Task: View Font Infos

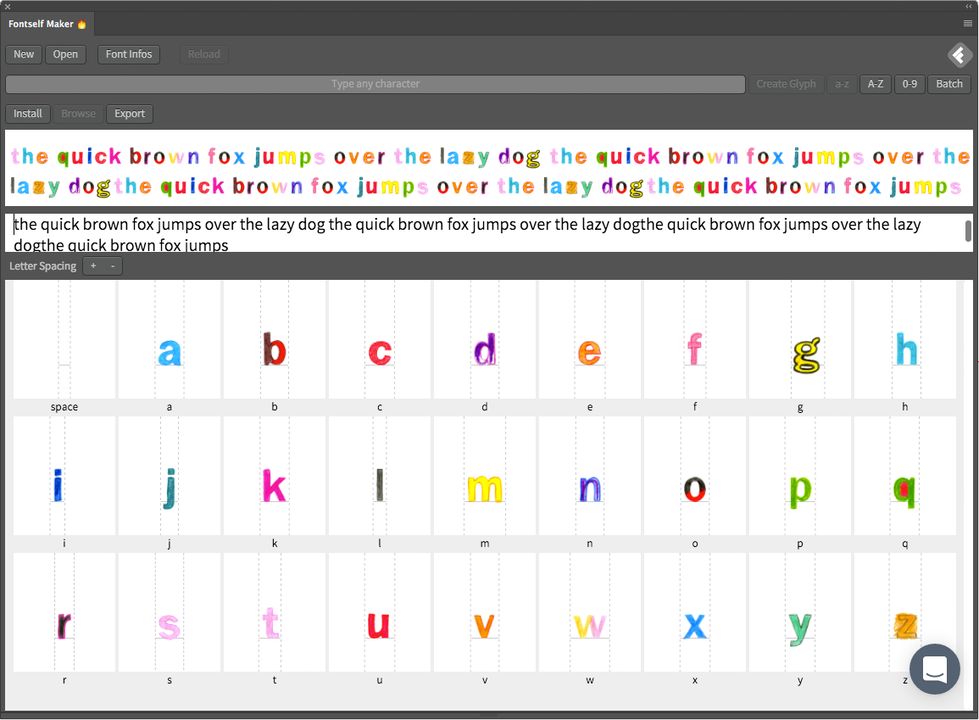Action: (x=128, y=54)
